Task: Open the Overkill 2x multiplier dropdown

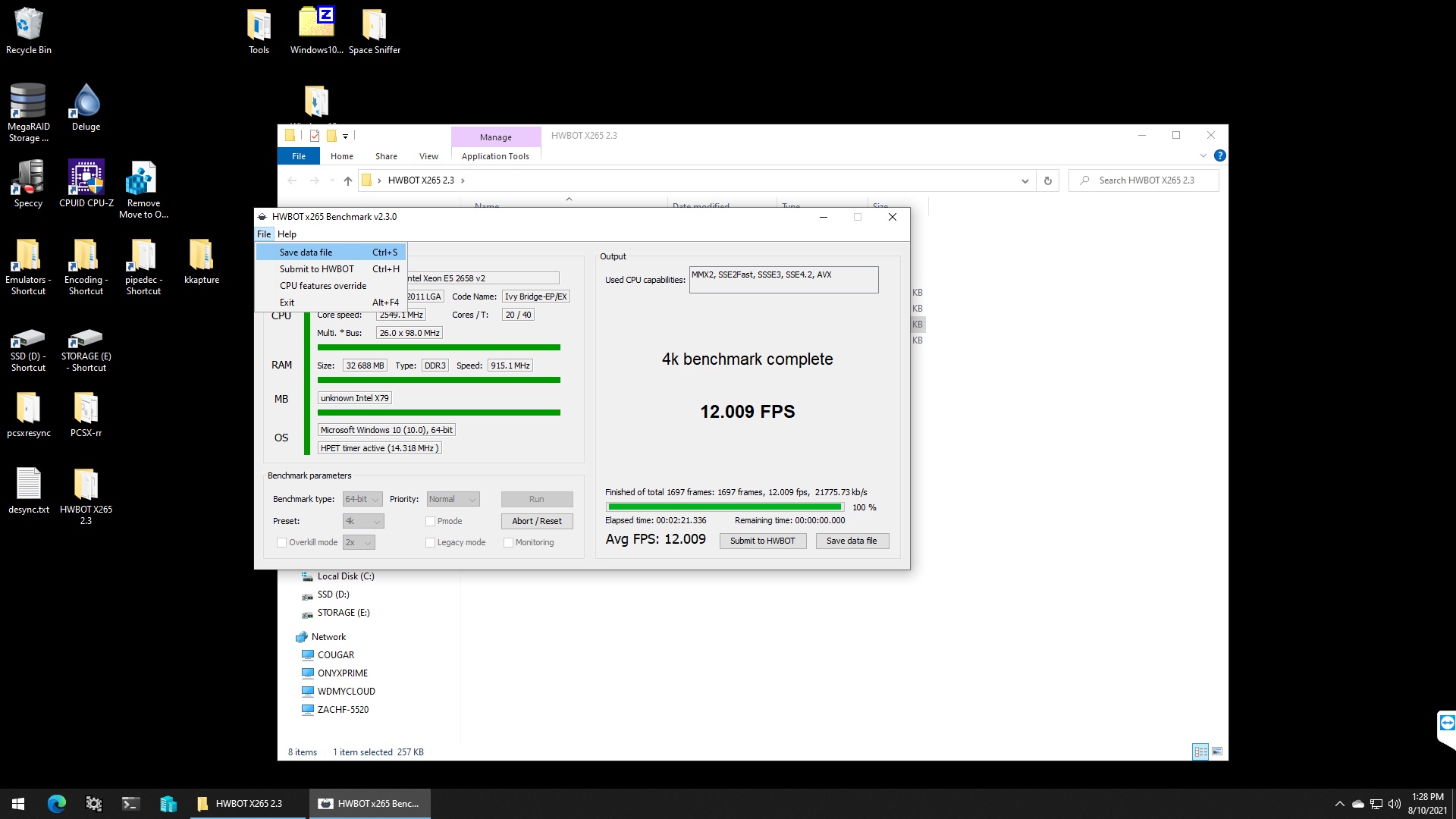Action: click(359, 542)
